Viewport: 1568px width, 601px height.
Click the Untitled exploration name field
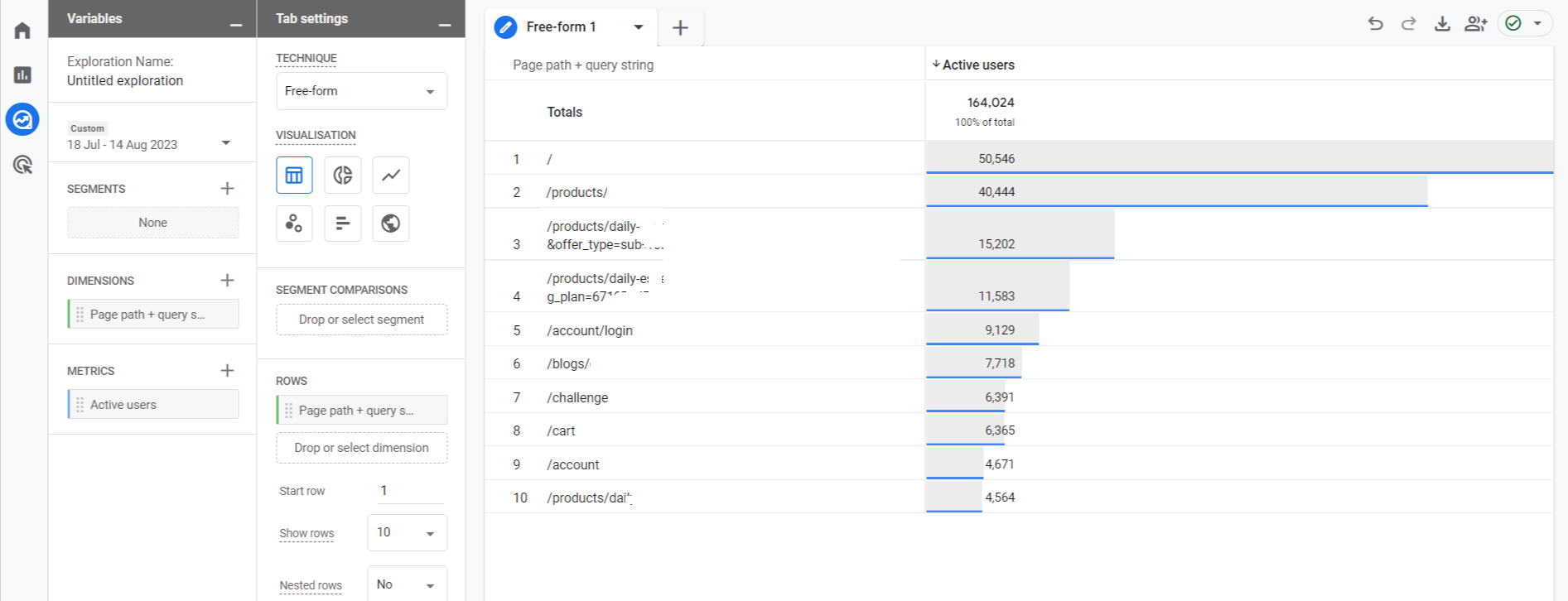pyautogui.click(x=125, y=80)
